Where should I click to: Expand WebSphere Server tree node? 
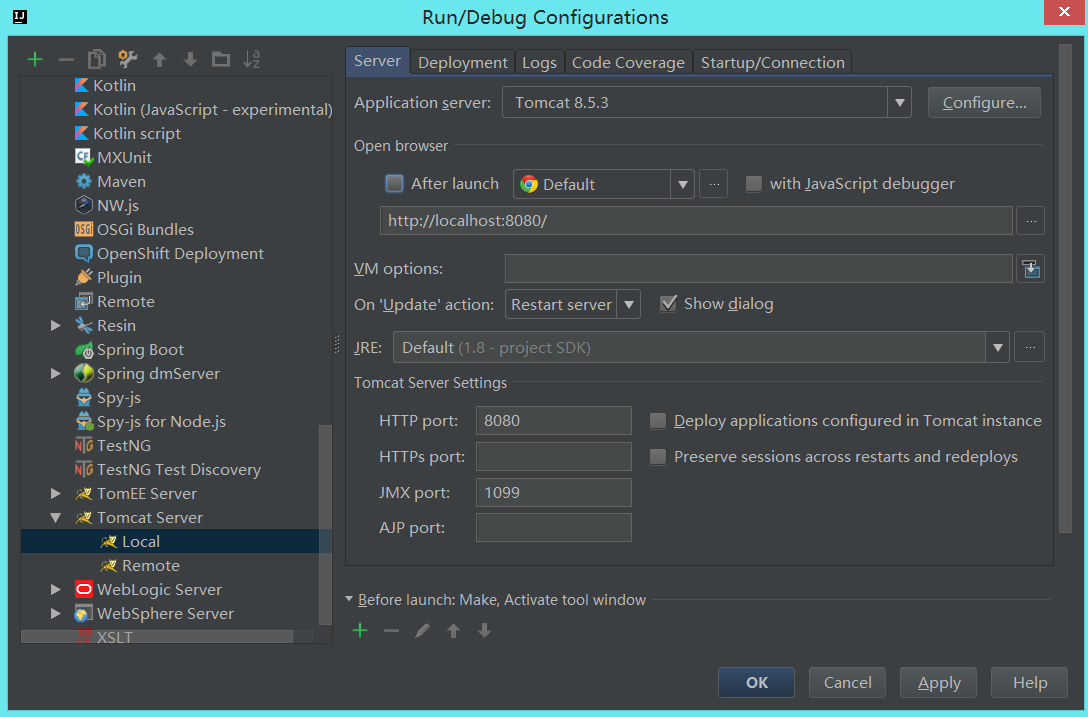tap(56, 614)
